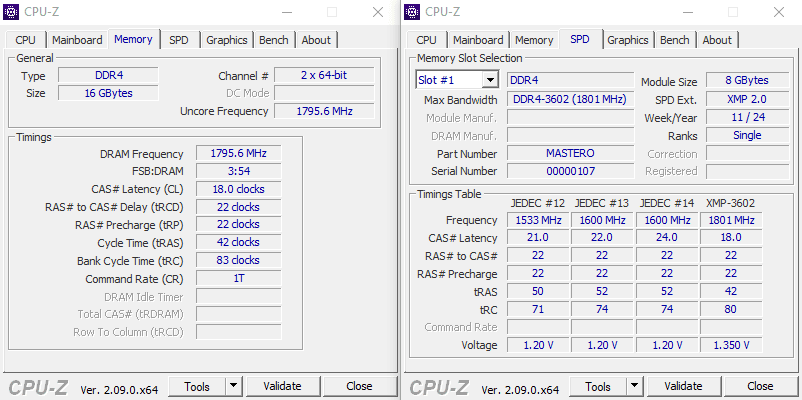The height and width of the screenshot is (400, 802).
Task: Click the tRP 22 clocks value
Action: coord(239,225)
